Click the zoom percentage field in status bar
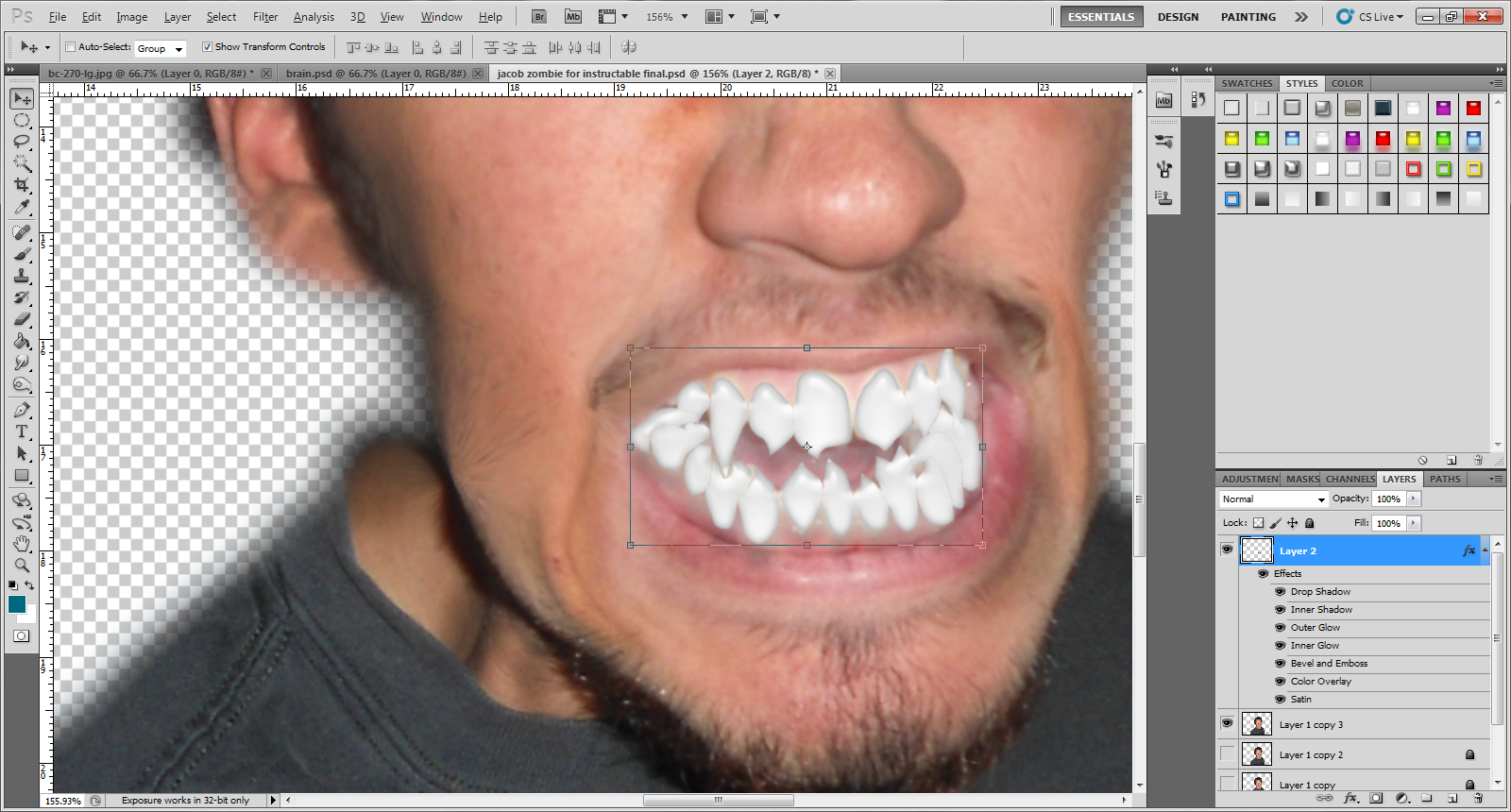 64,800
